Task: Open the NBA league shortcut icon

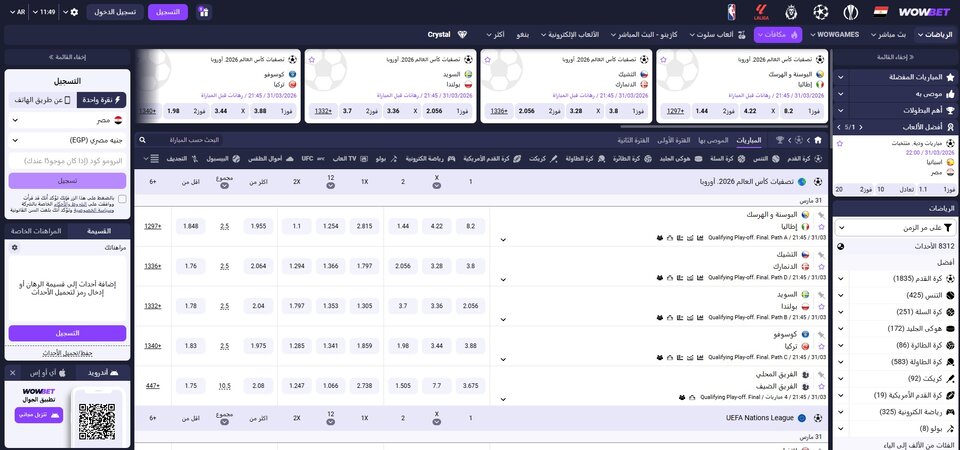Action: click(732, 12)
